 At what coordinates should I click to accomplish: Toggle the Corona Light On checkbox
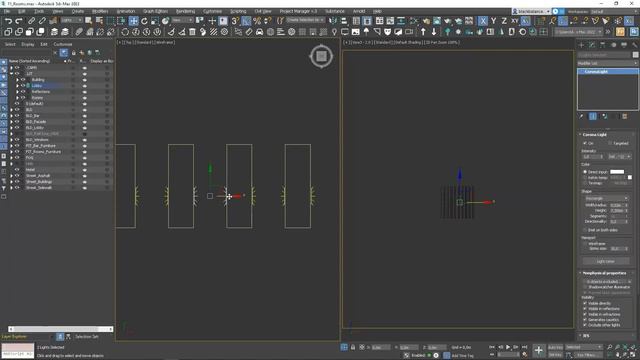pos(585,143)
